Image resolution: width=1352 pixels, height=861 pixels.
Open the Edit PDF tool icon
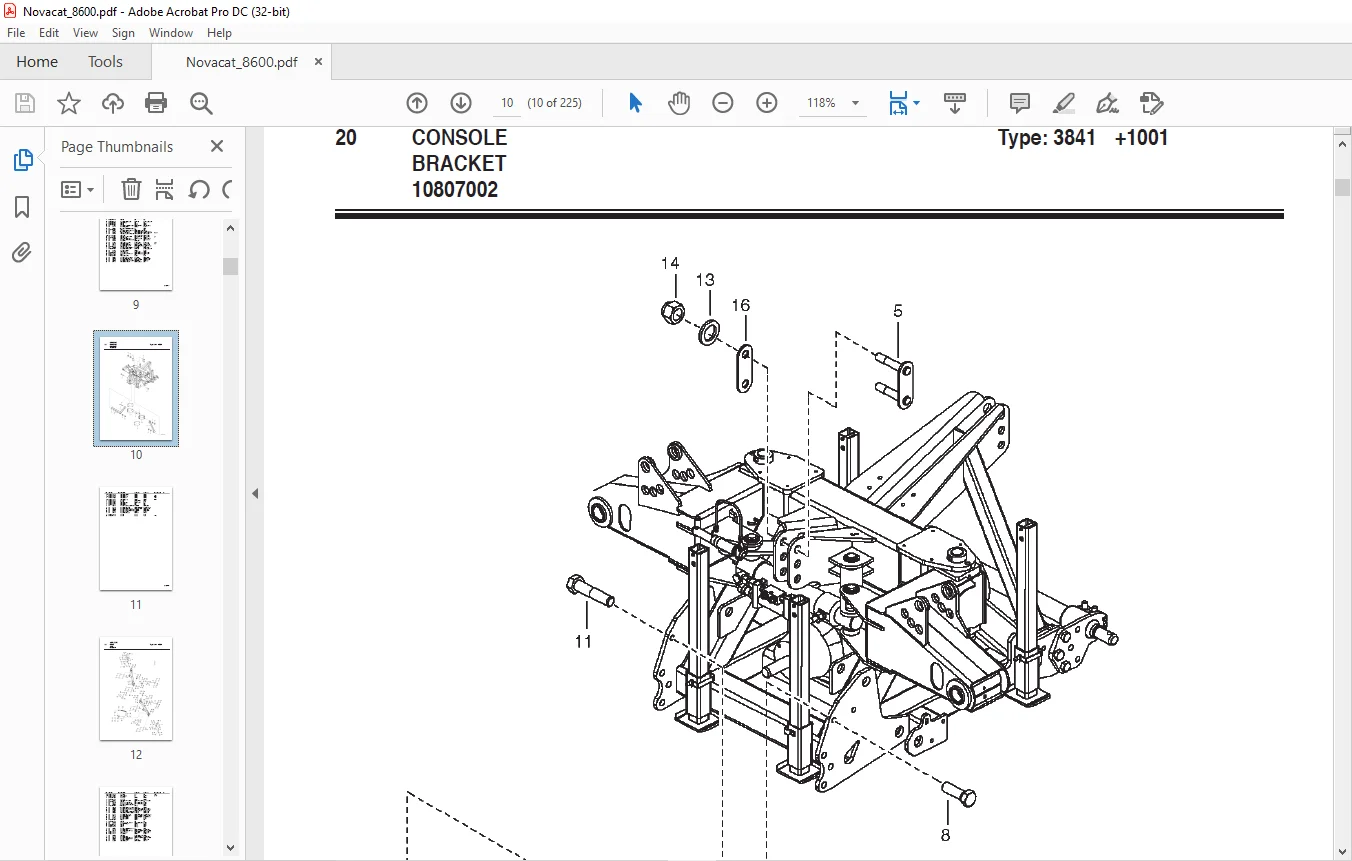point(1152,103)
